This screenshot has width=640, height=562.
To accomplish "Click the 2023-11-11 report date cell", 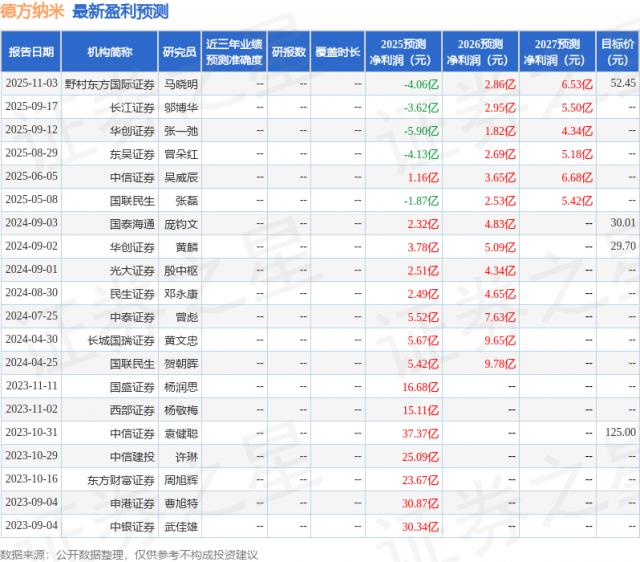I will 32,384.
